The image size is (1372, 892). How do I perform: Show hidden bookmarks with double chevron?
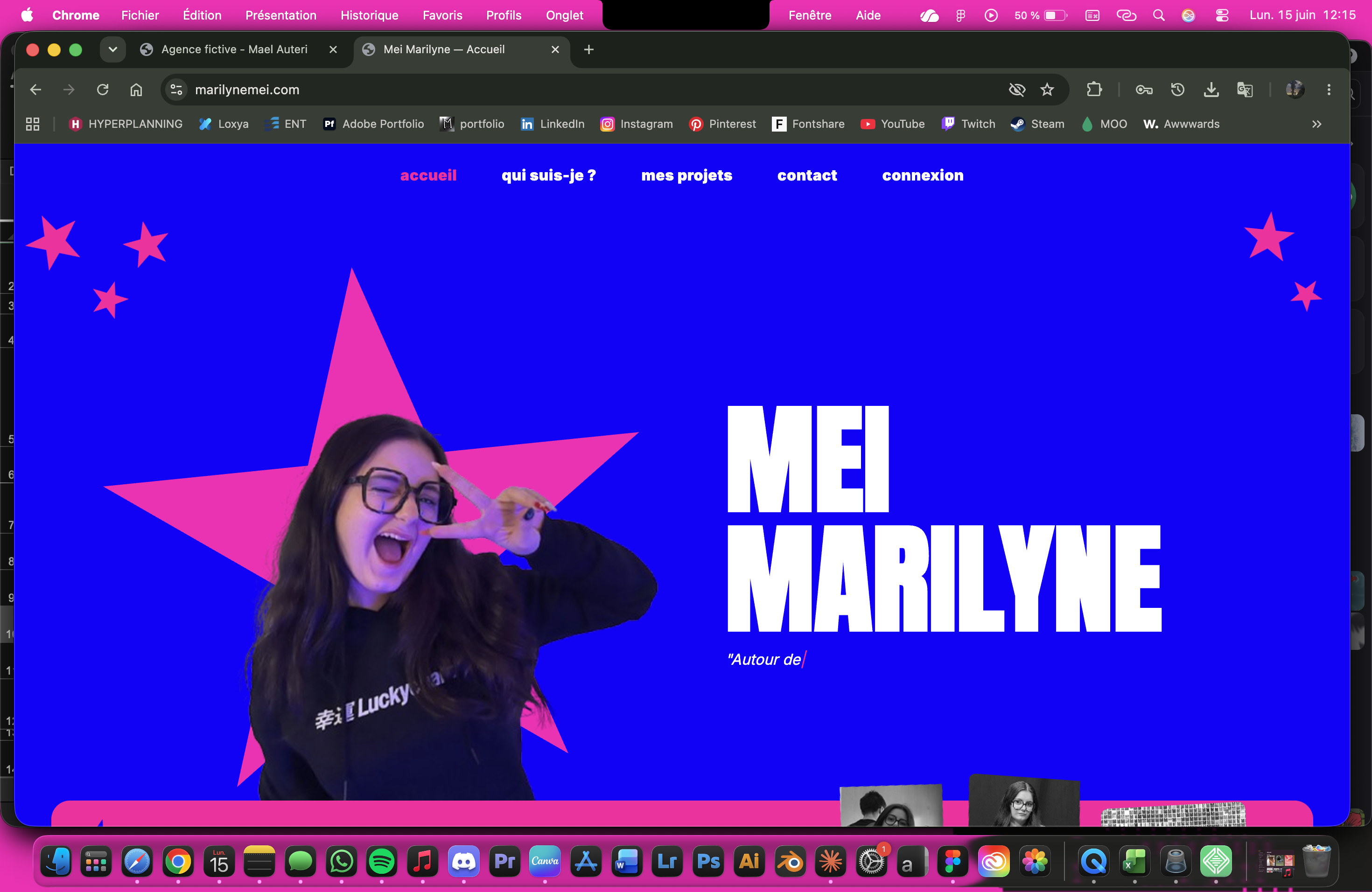point(1316,124)
